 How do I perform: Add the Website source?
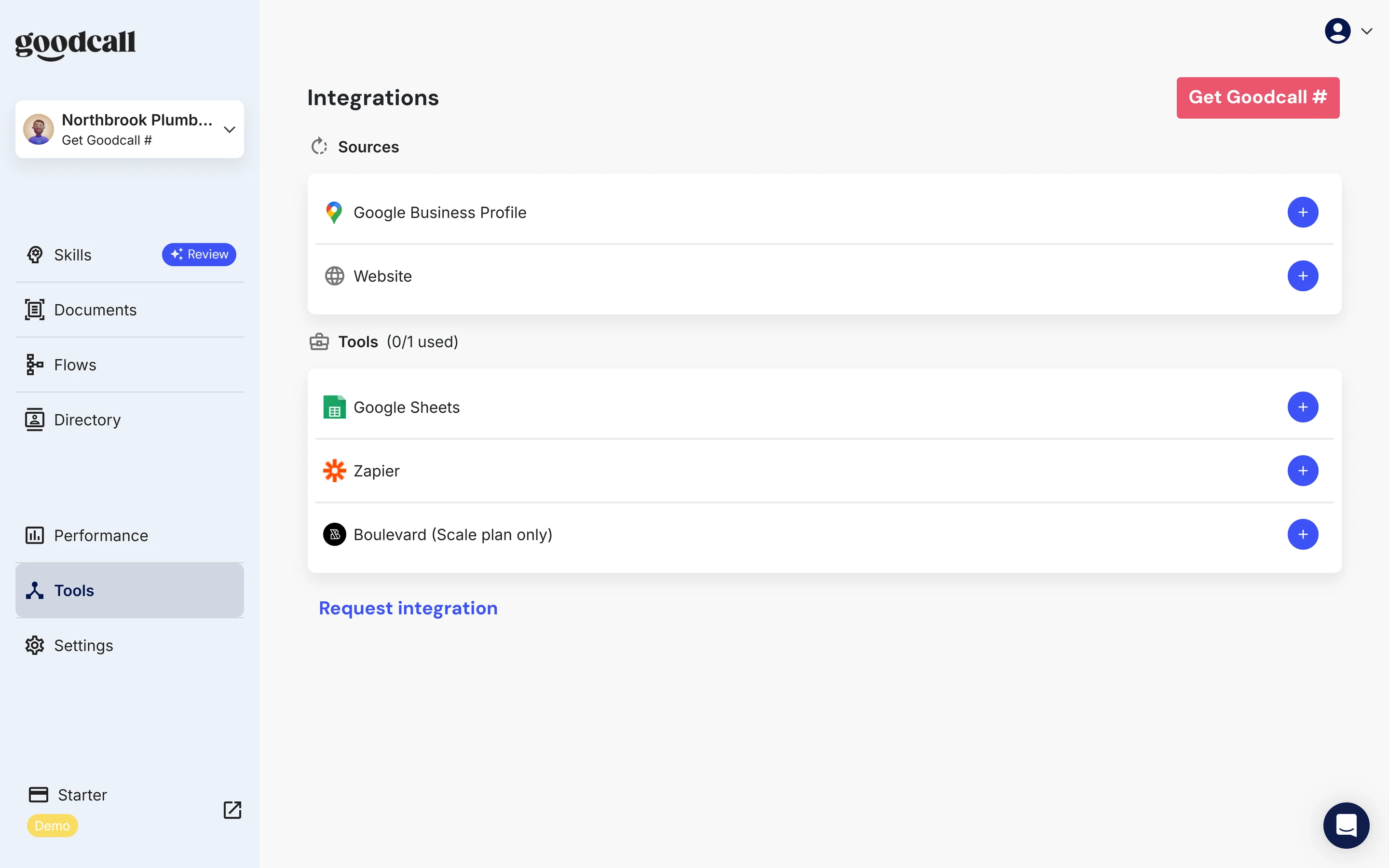(1302, 276)
